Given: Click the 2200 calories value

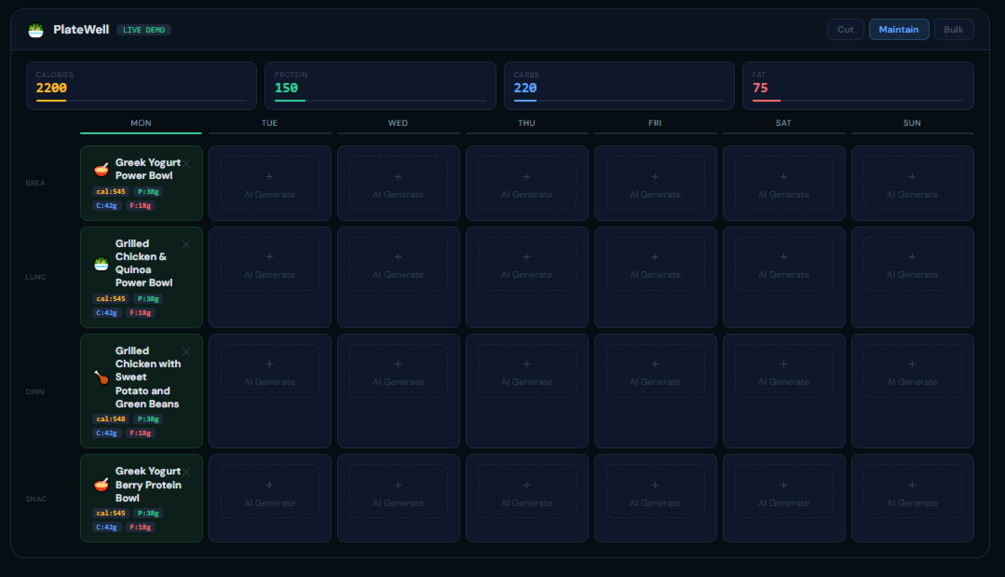Looking at the screenshot, I should 51,88.
